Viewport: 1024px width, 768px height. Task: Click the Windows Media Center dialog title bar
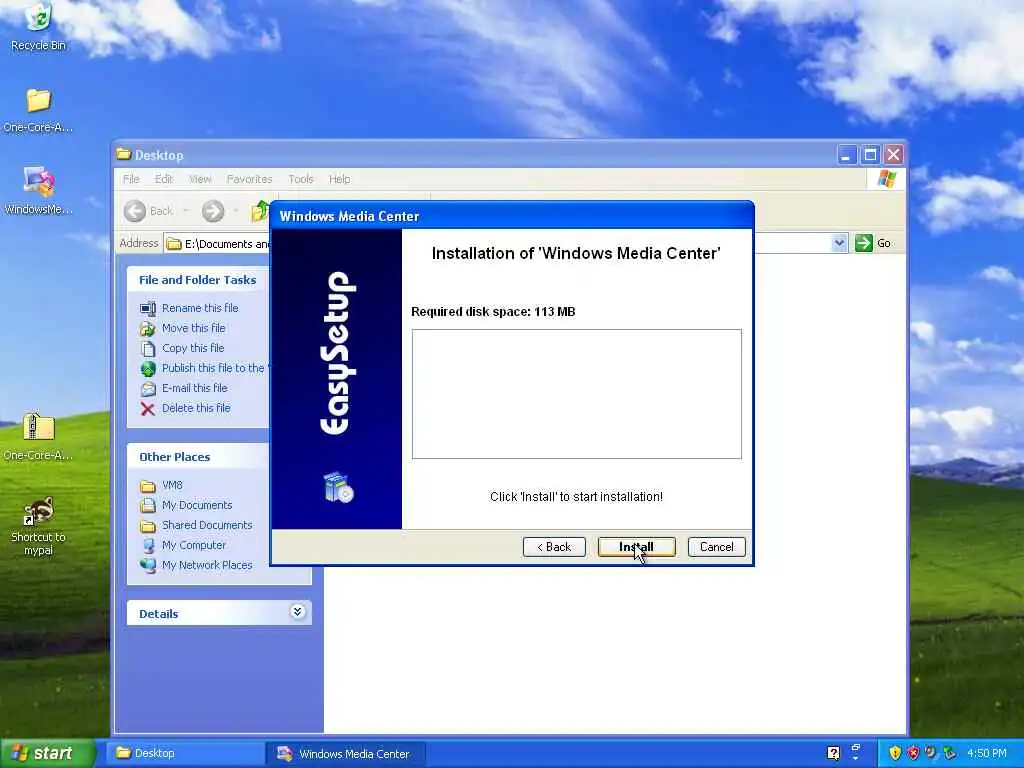click(x=512, y=216)
